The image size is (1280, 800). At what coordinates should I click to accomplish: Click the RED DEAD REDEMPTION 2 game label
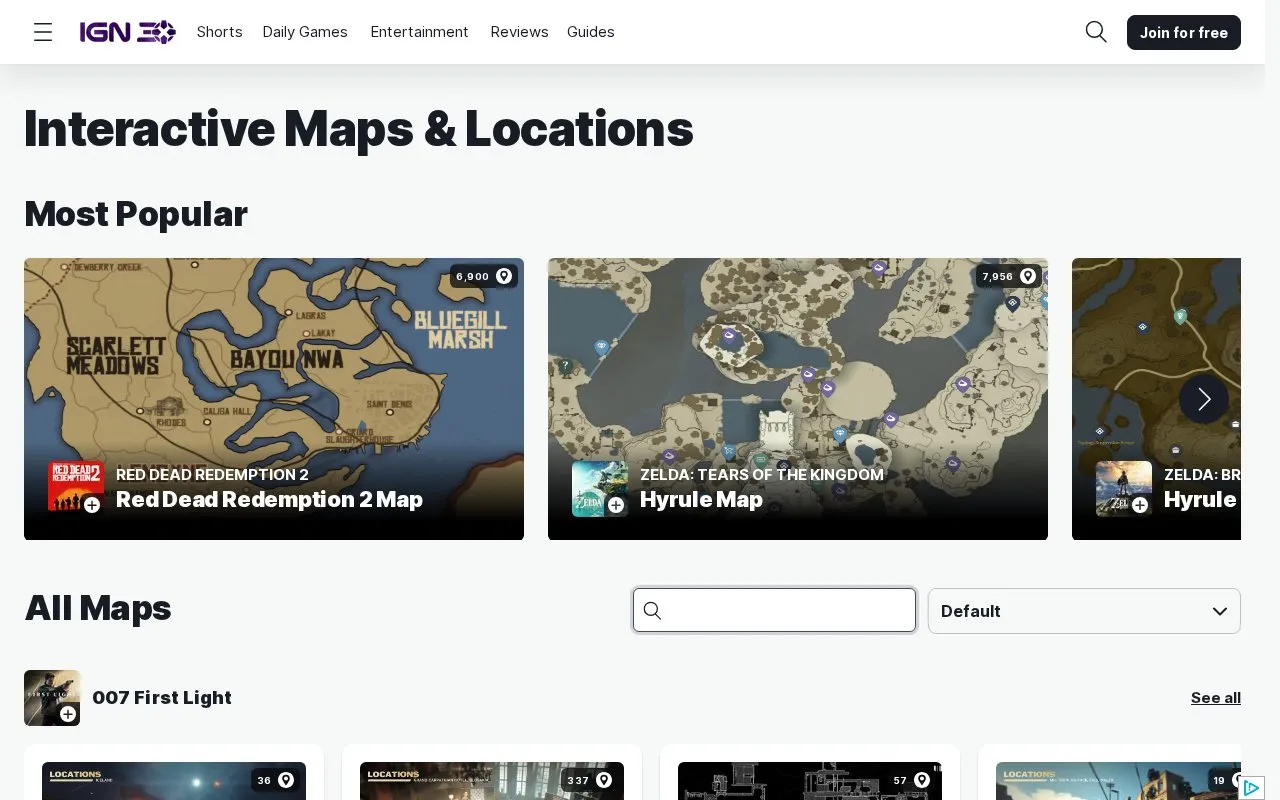click(212, 474)
